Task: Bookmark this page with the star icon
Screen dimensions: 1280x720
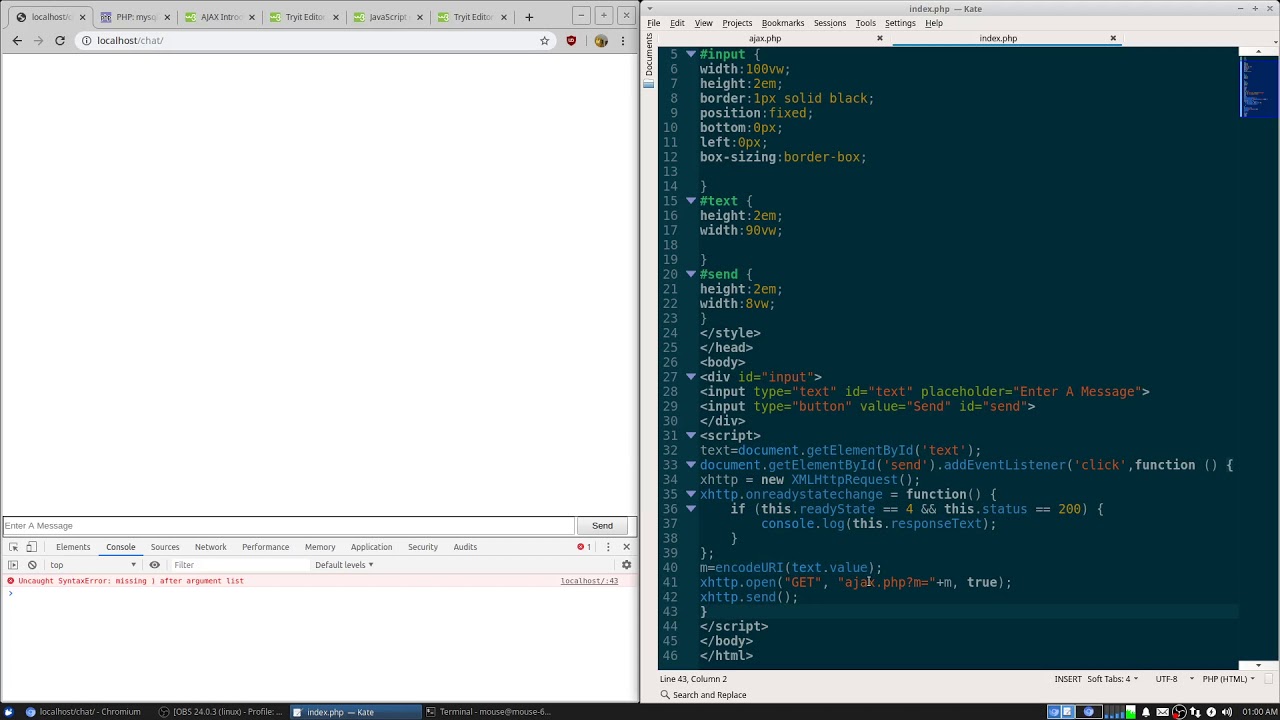Action: [544, 40]
